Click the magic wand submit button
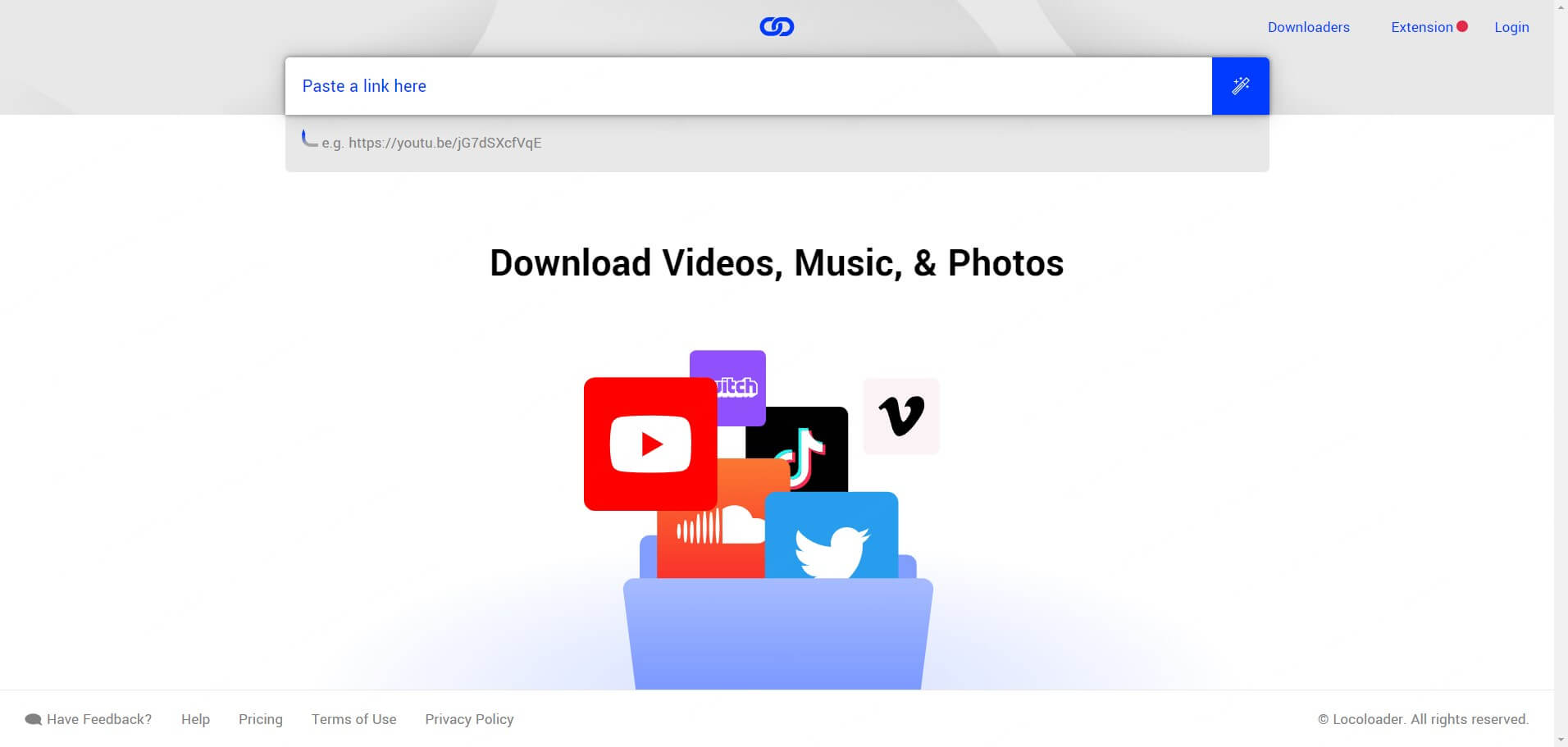The height and width of the screenshot is (747, 1568). (1240, 86)
